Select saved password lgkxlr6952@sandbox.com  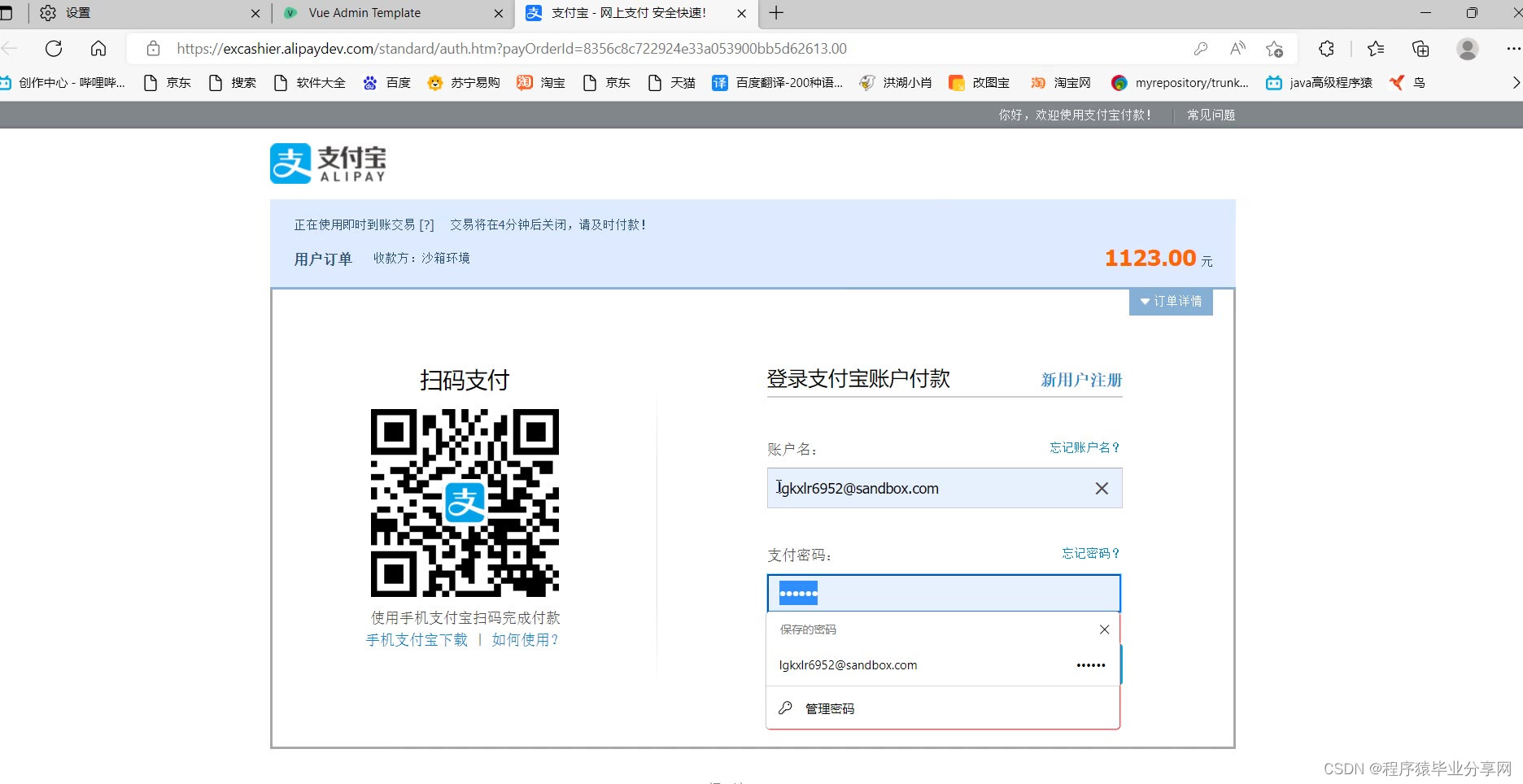click(x=943, y=665)
